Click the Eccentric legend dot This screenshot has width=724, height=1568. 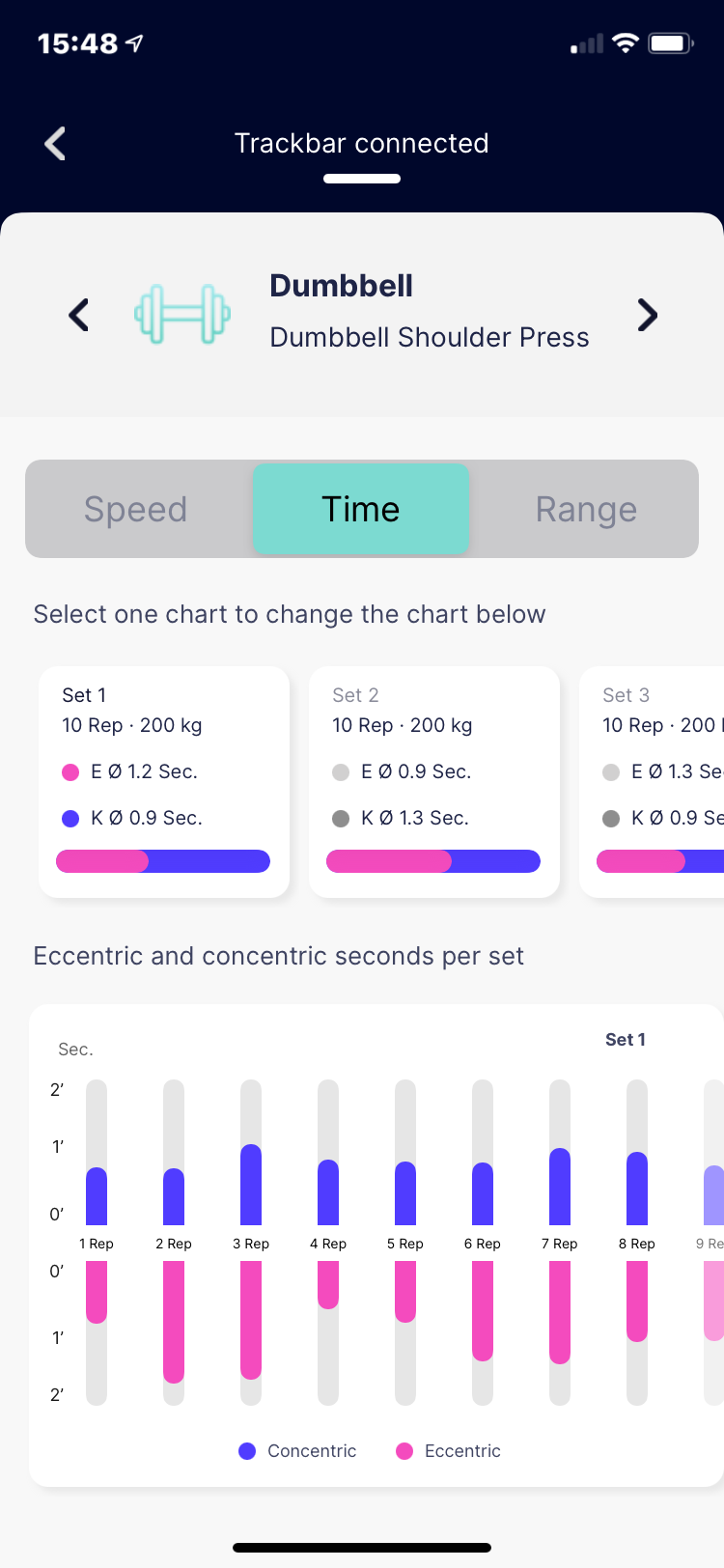(x=404, y=1450)
